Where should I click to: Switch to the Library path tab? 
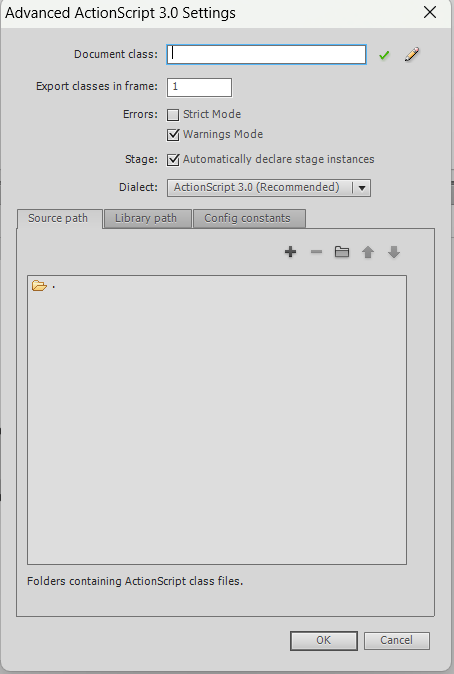pos(147,219)
